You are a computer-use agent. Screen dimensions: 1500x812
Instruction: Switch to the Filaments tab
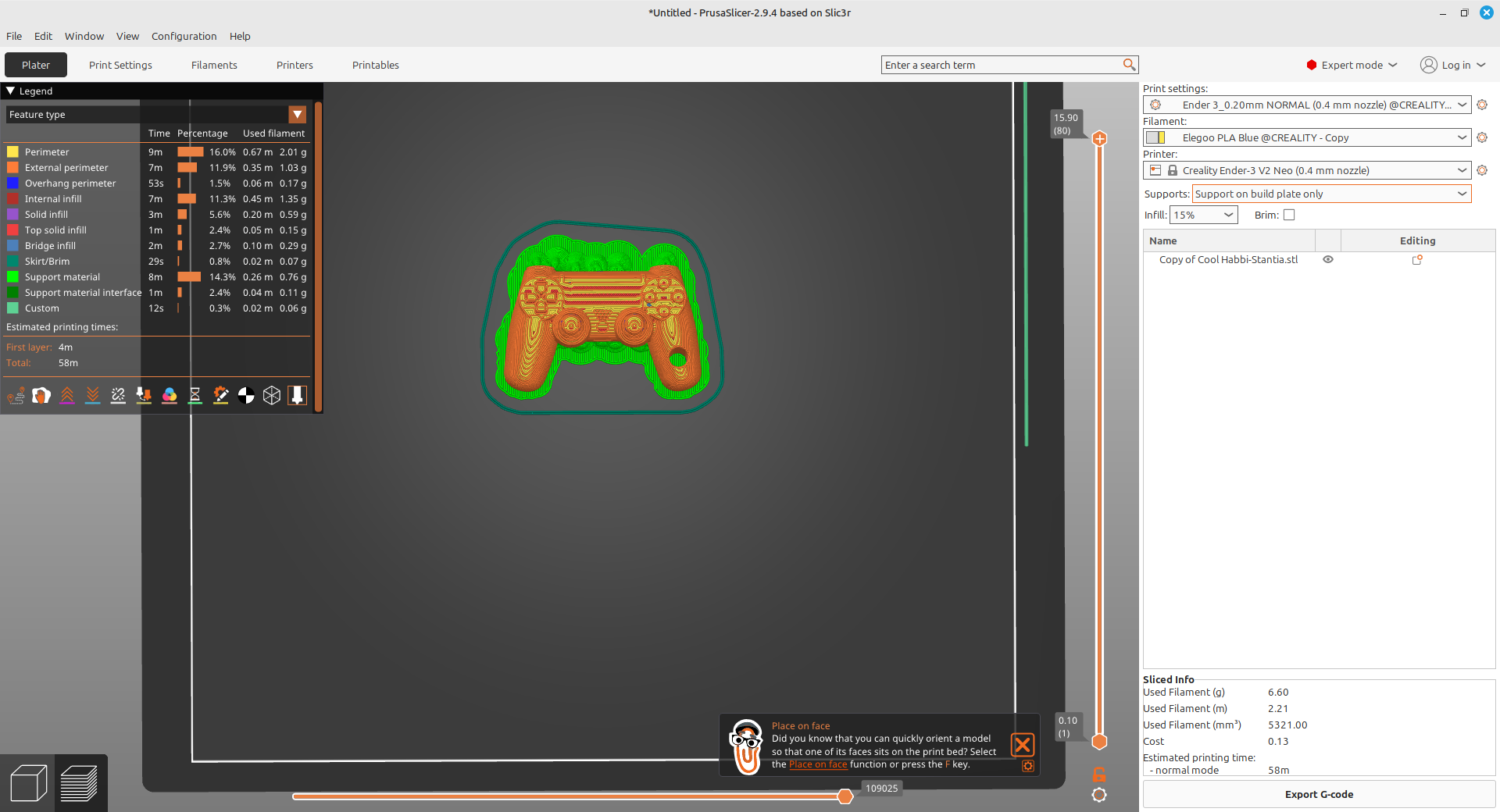click(x=214, y=65)
